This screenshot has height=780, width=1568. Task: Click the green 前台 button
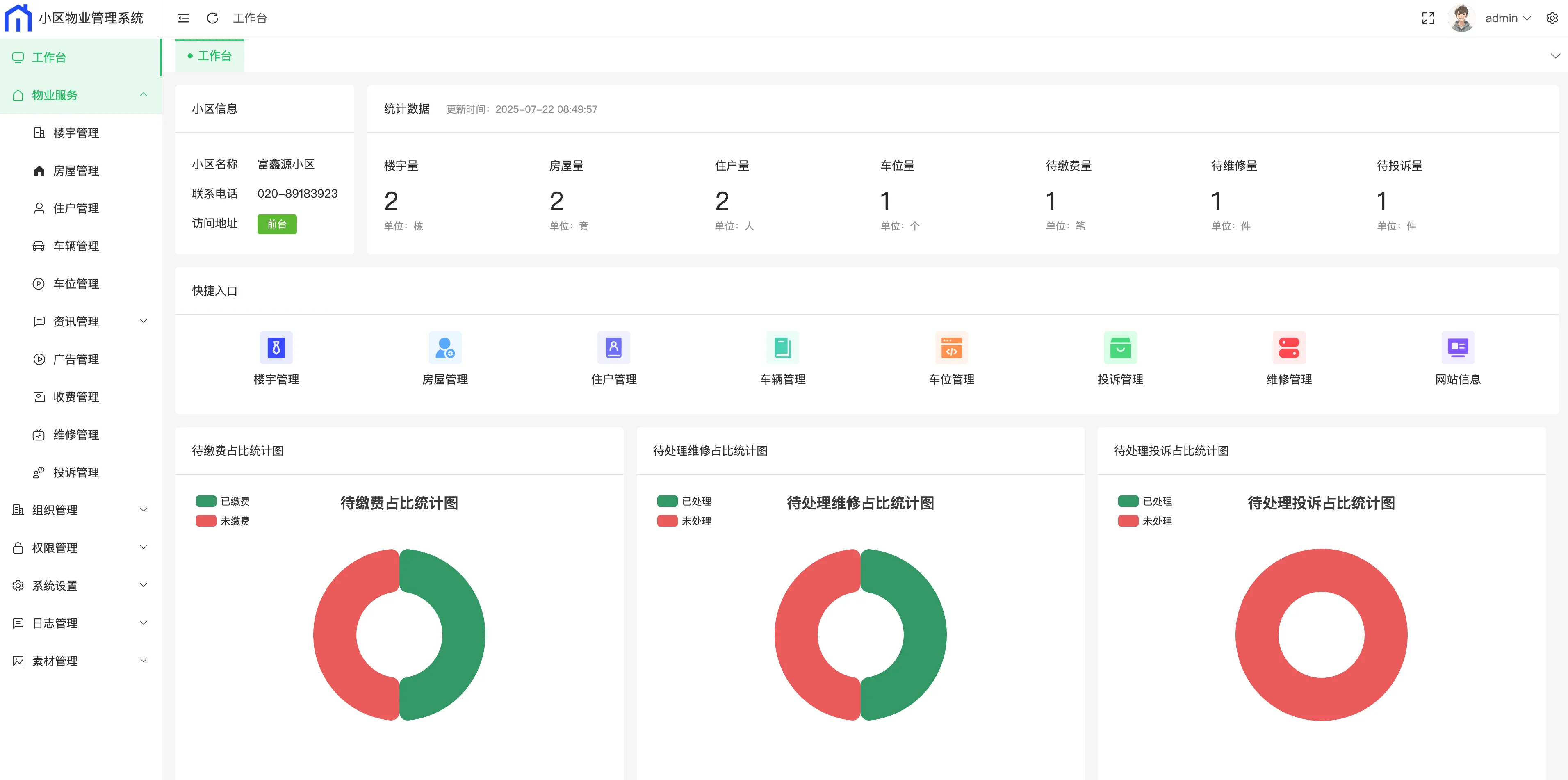point(277,224)
